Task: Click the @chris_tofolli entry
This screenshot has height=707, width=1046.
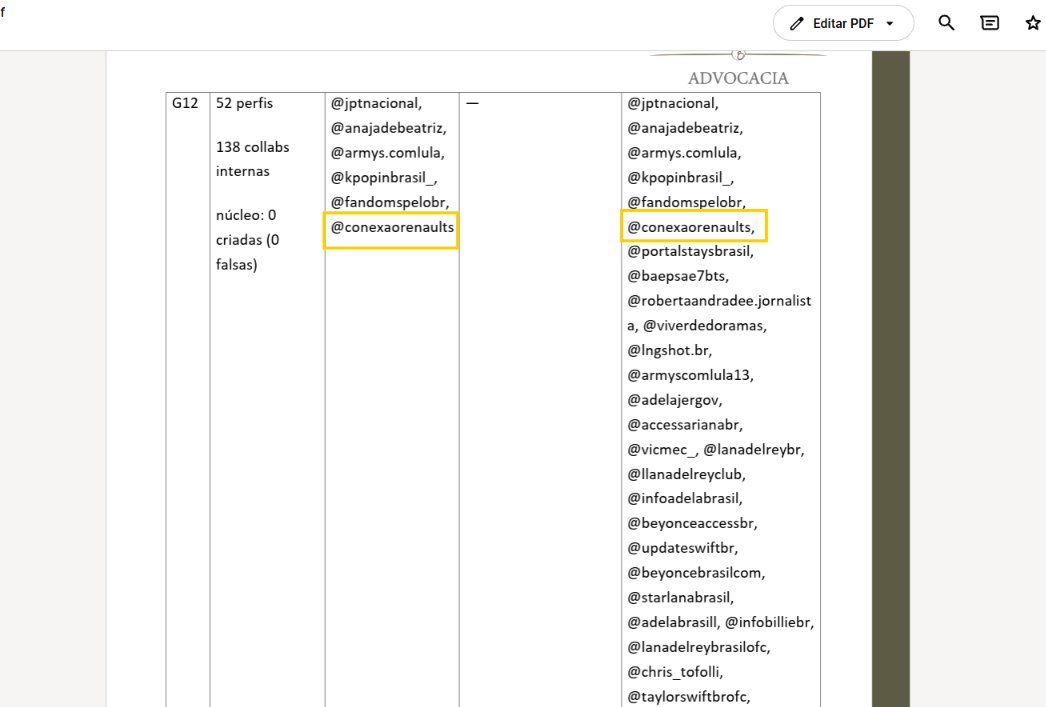Action: pyautogui.click(x=675, y=671)
